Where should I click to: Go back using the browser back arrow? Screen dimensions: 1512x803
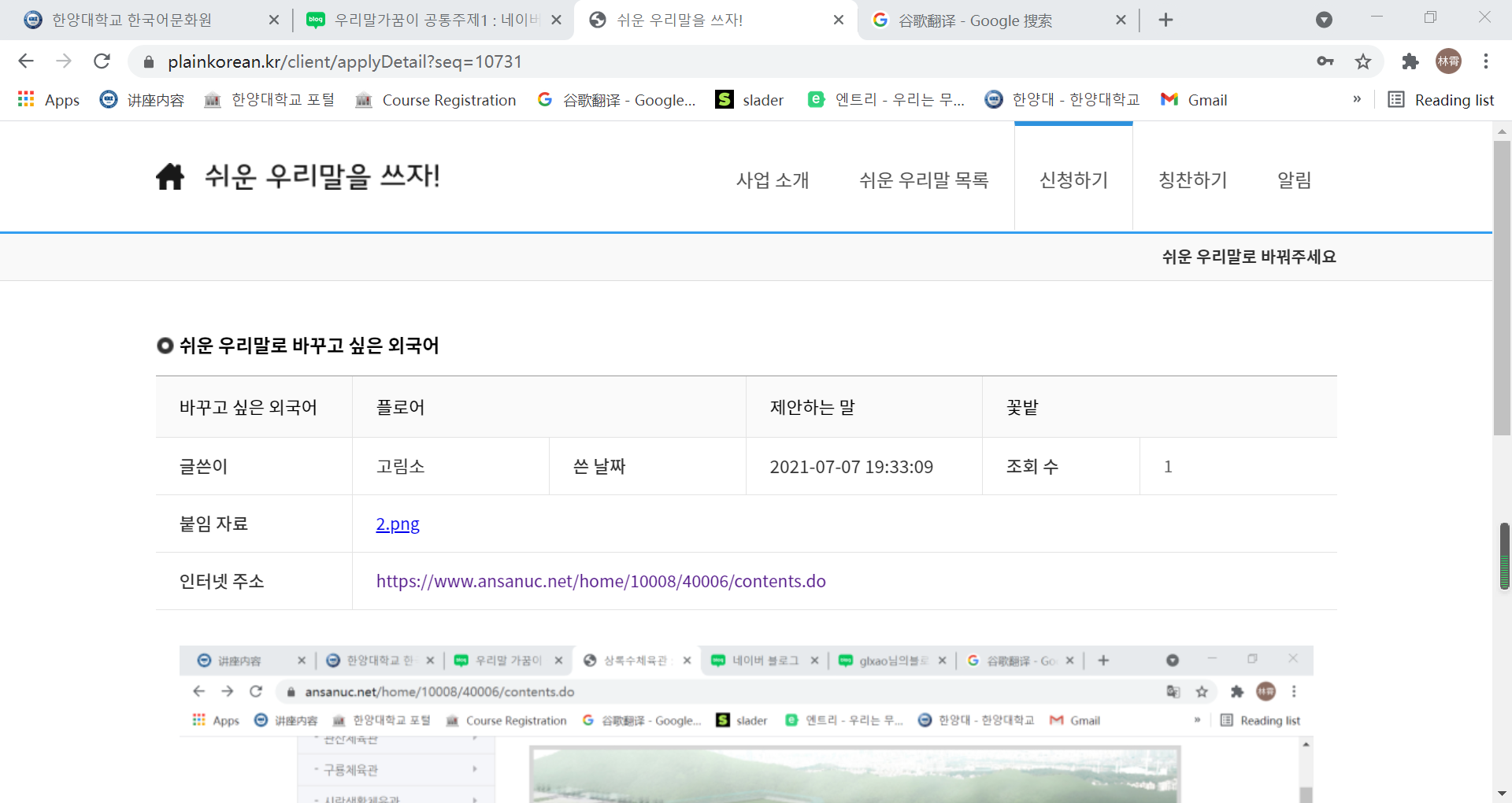tap(26, 61)
